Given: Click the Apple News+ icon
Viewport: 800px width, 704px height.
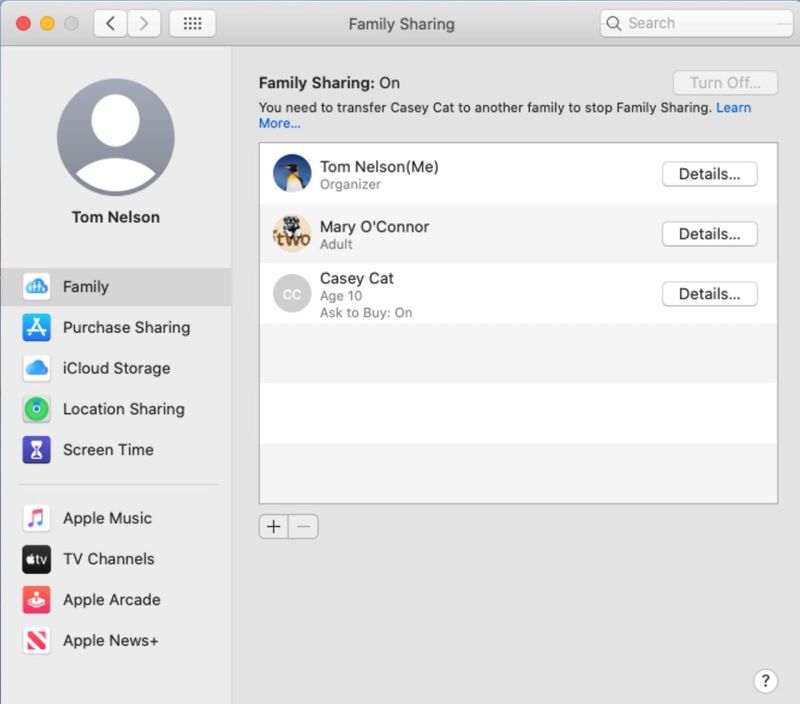Looking at the screenshot, I should (36, 641).
